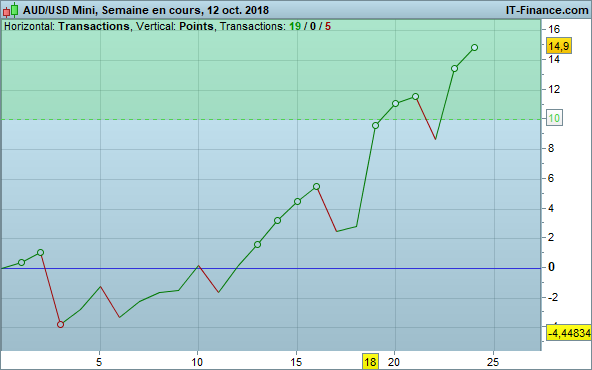
Task: Click the data point at transaction 21
Action: click(x=415, y=97)
